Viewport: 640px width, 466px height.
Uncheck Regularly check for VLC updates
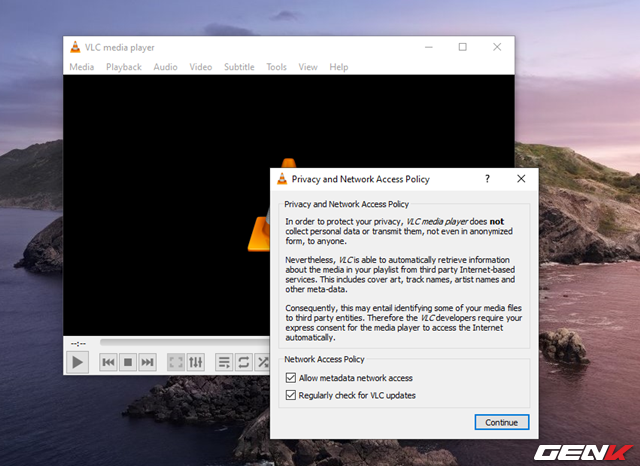click(291, 395)
